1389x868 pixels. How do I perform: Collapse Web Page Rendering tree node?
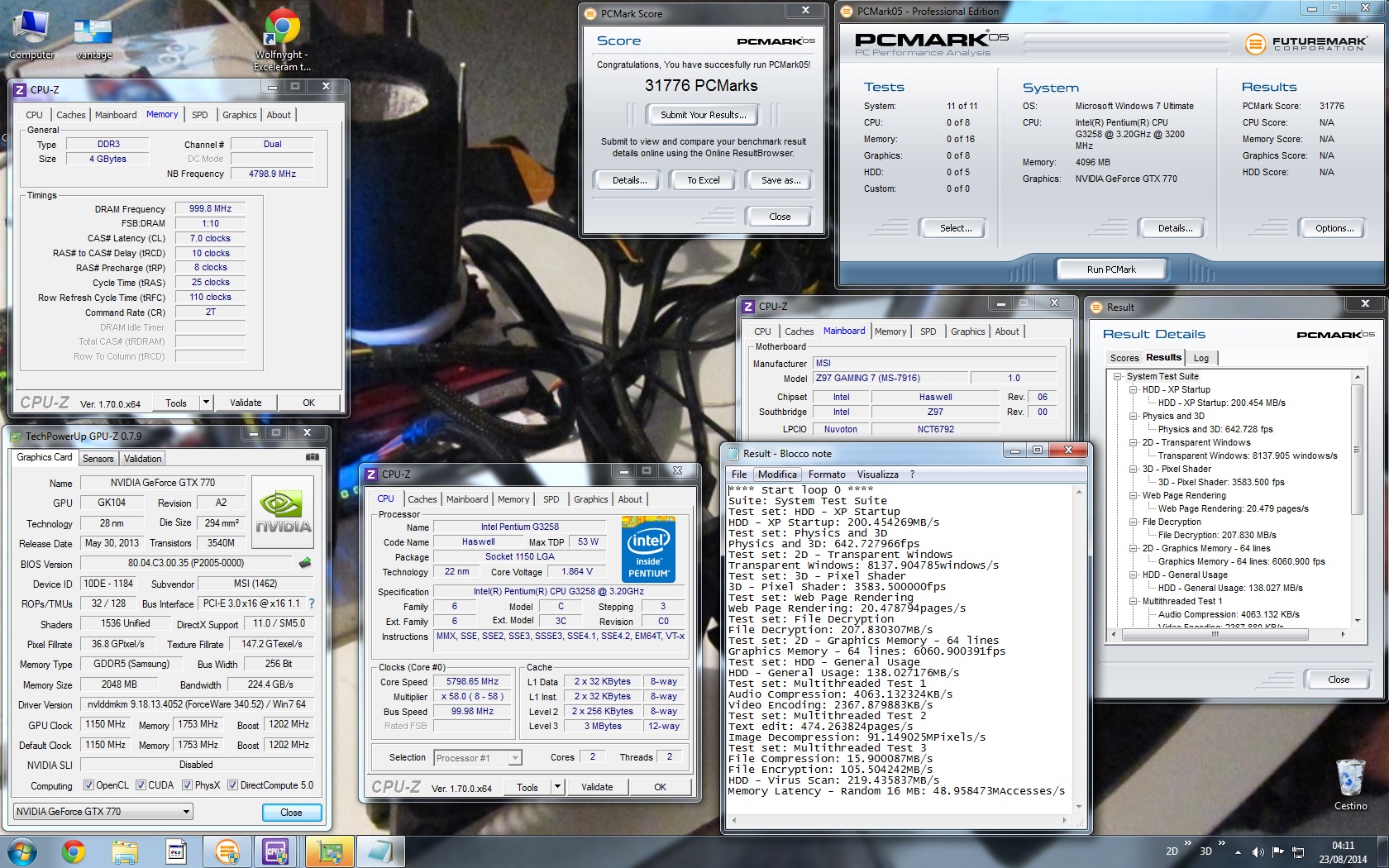pyautogui.click(x=1133, y=495)
